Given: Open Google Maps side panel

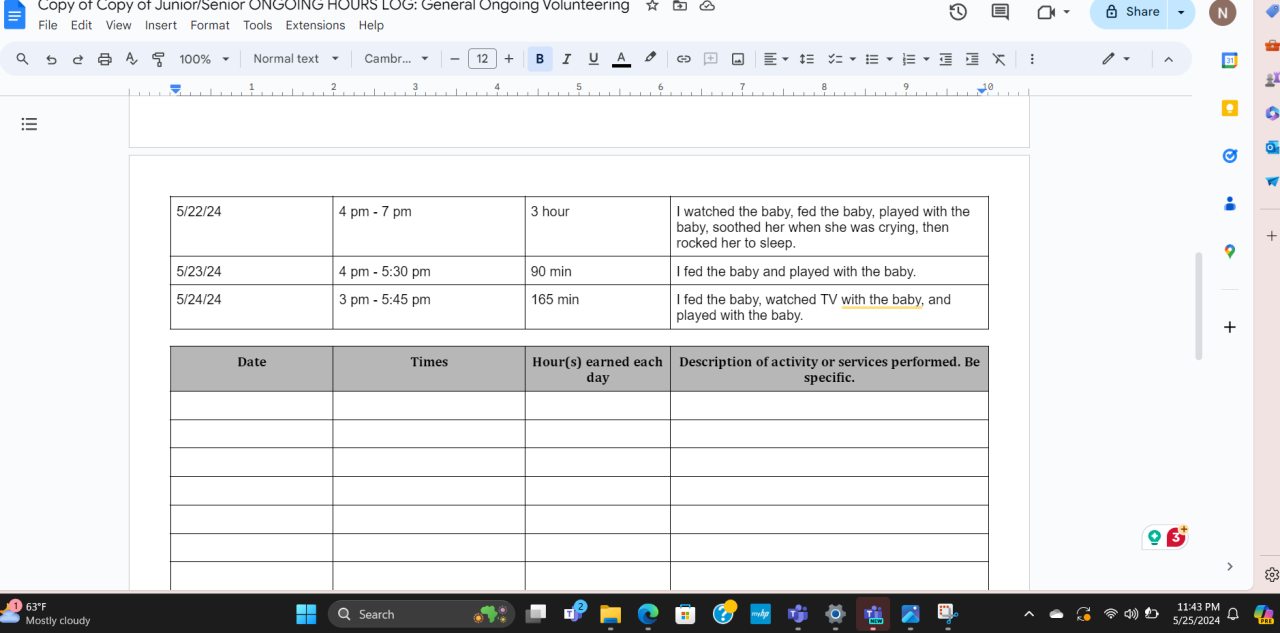Looking at the screenshot, I should pyautogui.click(x=1230, y=251).
